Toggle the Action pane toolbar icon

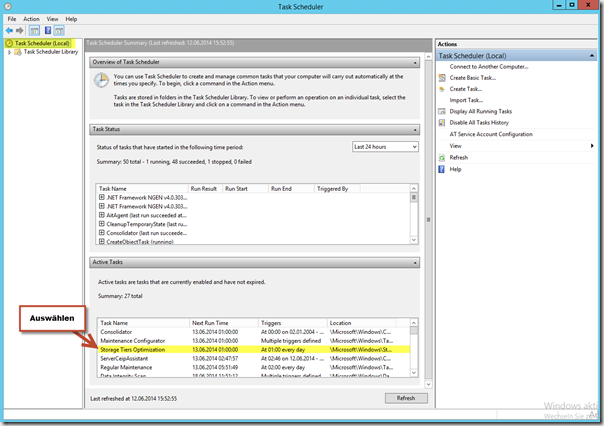click(59, 30)
